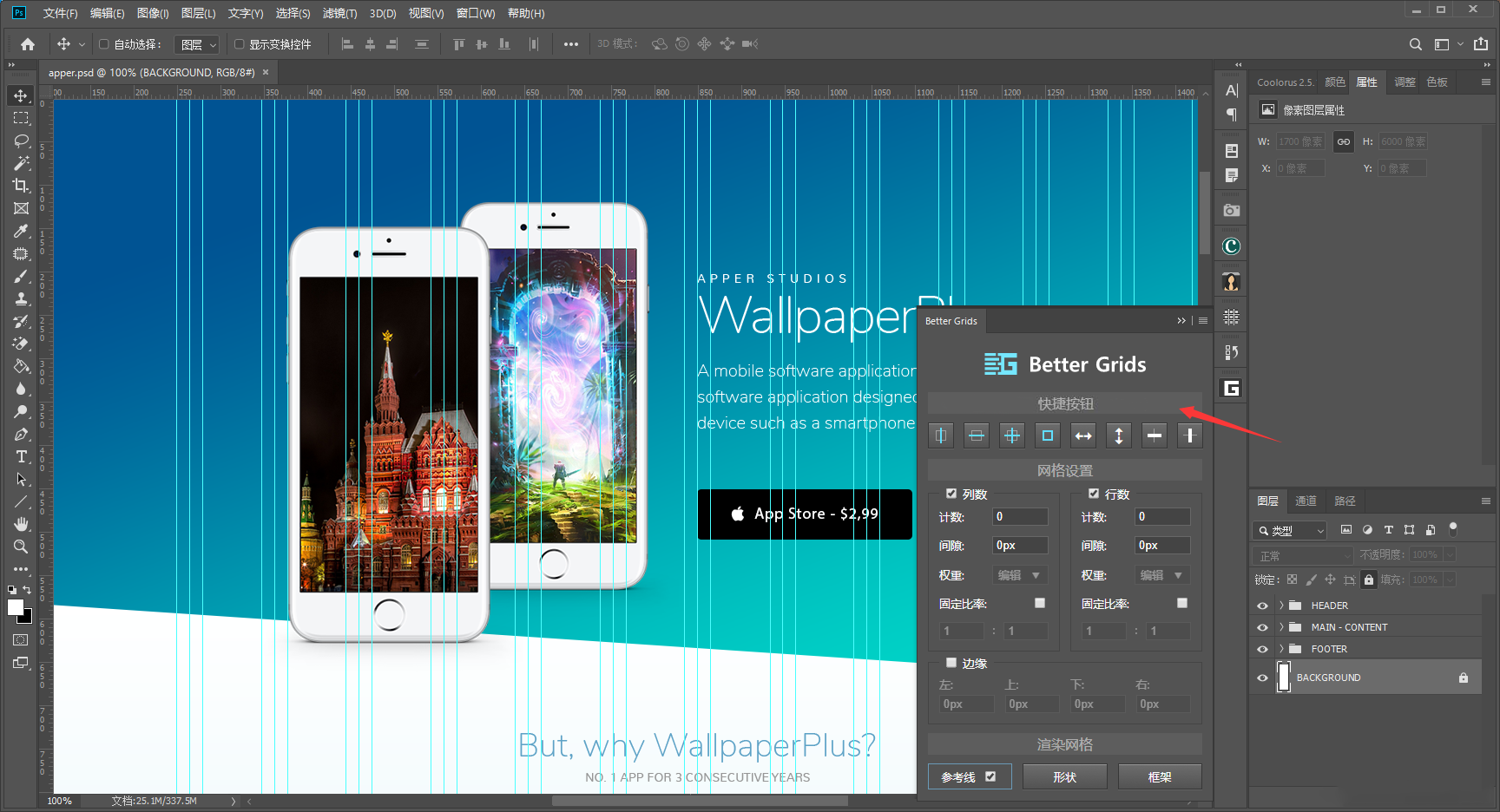Open the 图层 auto-select dropdown
The height and width of the screenshot is (812, 1500).
pos(198,44)
